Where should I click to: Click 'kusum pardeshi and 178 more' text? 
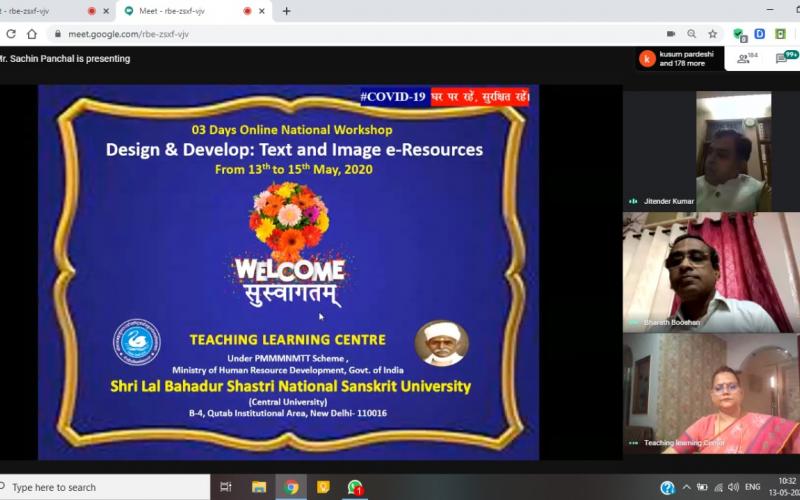pyautogui.click(x=686, y=59)
